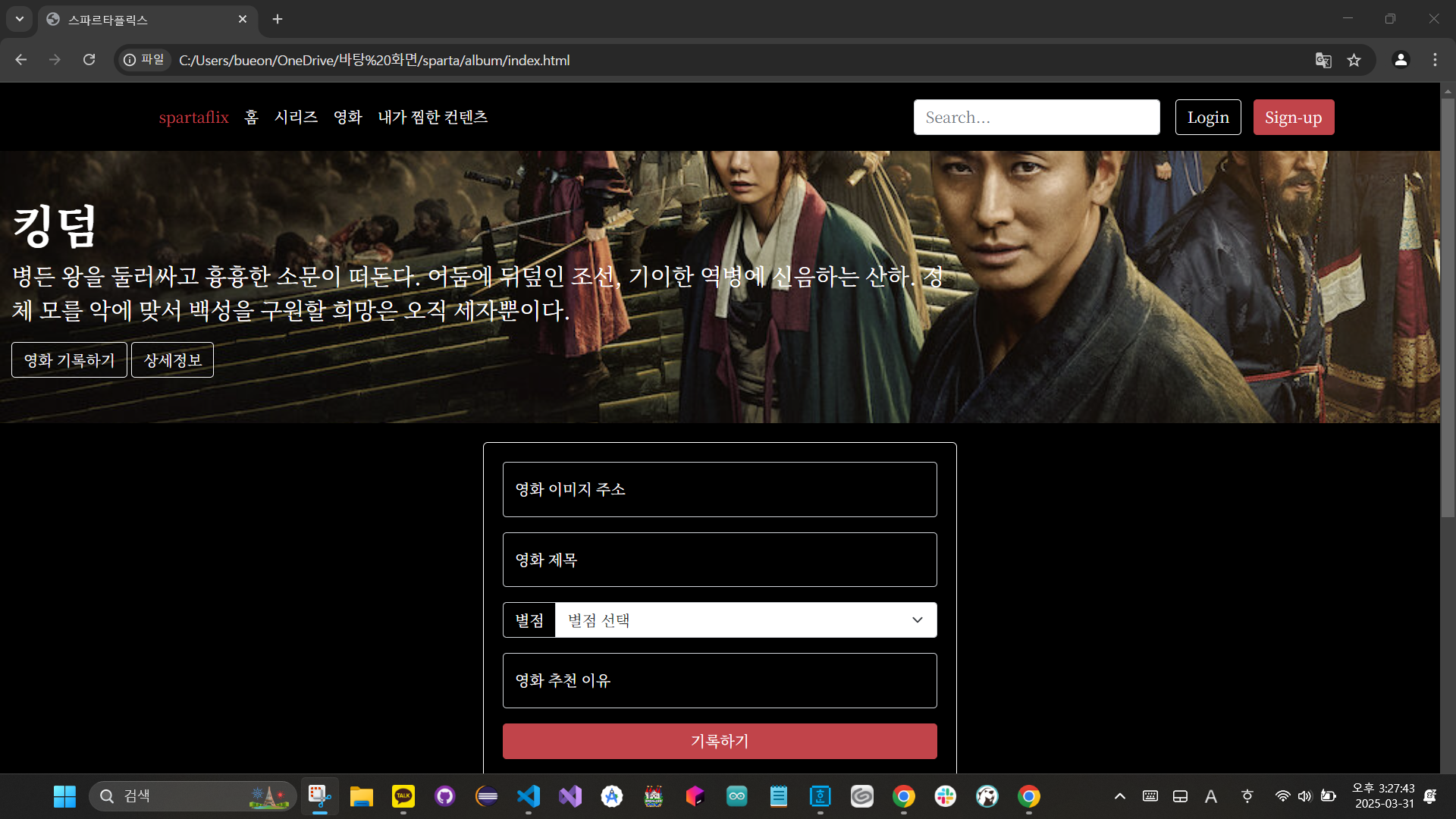1456x819 pixels.
Task: Open the first Chrome taskbar icon
Action: 903,796
